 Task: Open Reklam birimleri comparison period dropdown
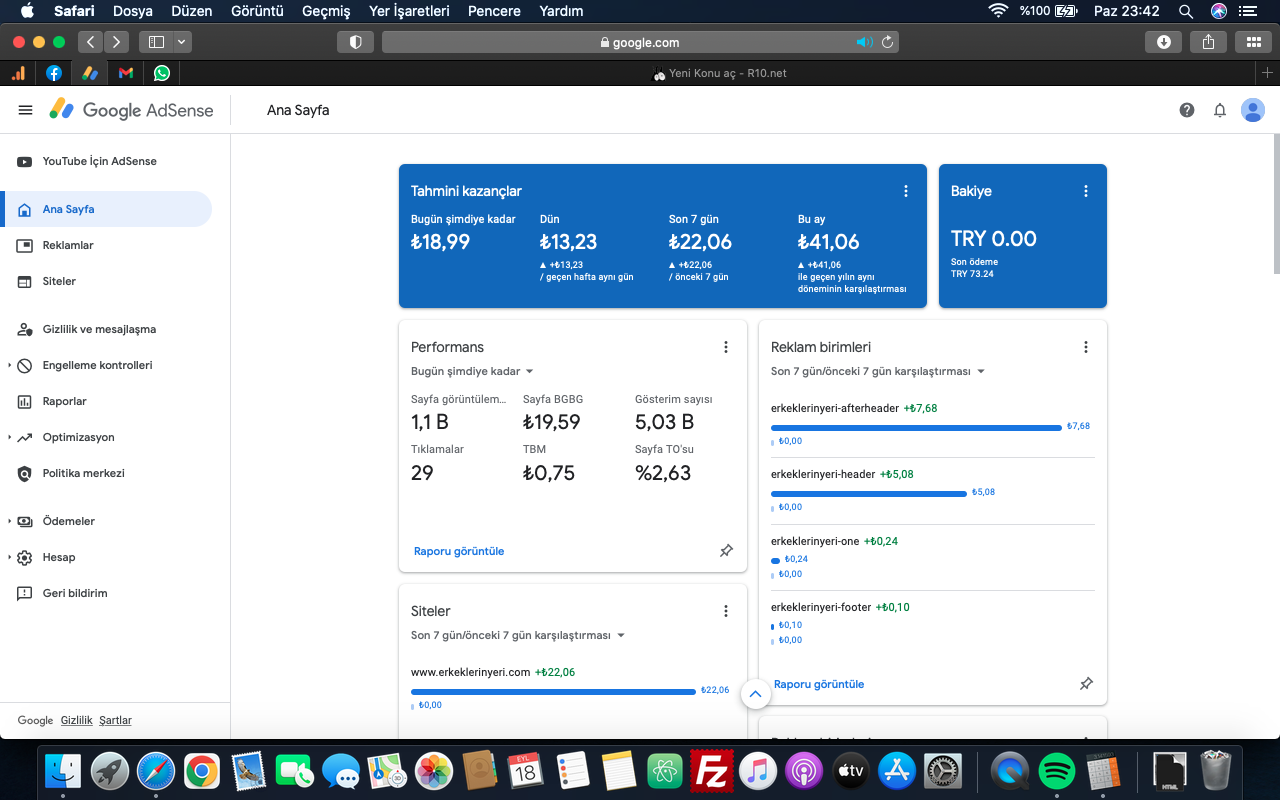[878, 371]
